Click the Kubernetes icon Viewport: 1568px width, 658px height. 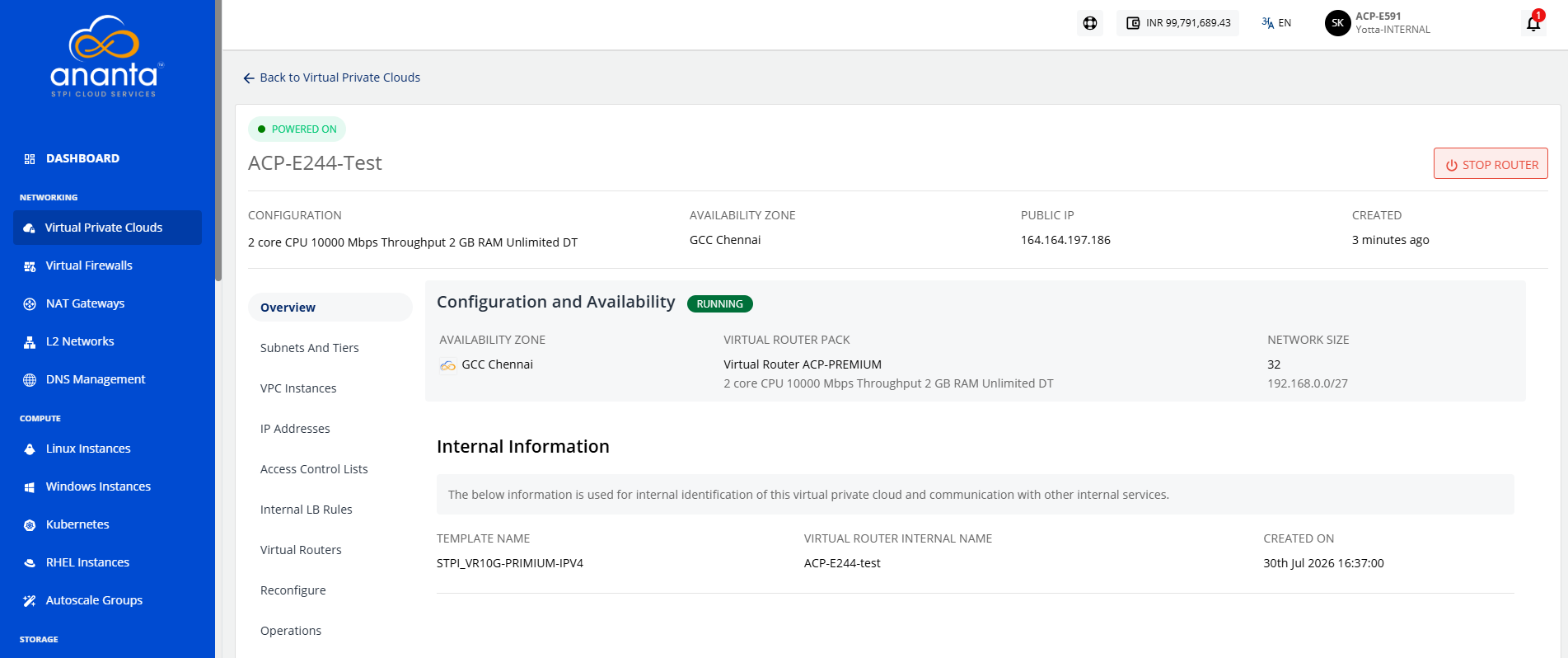point(30,524)
